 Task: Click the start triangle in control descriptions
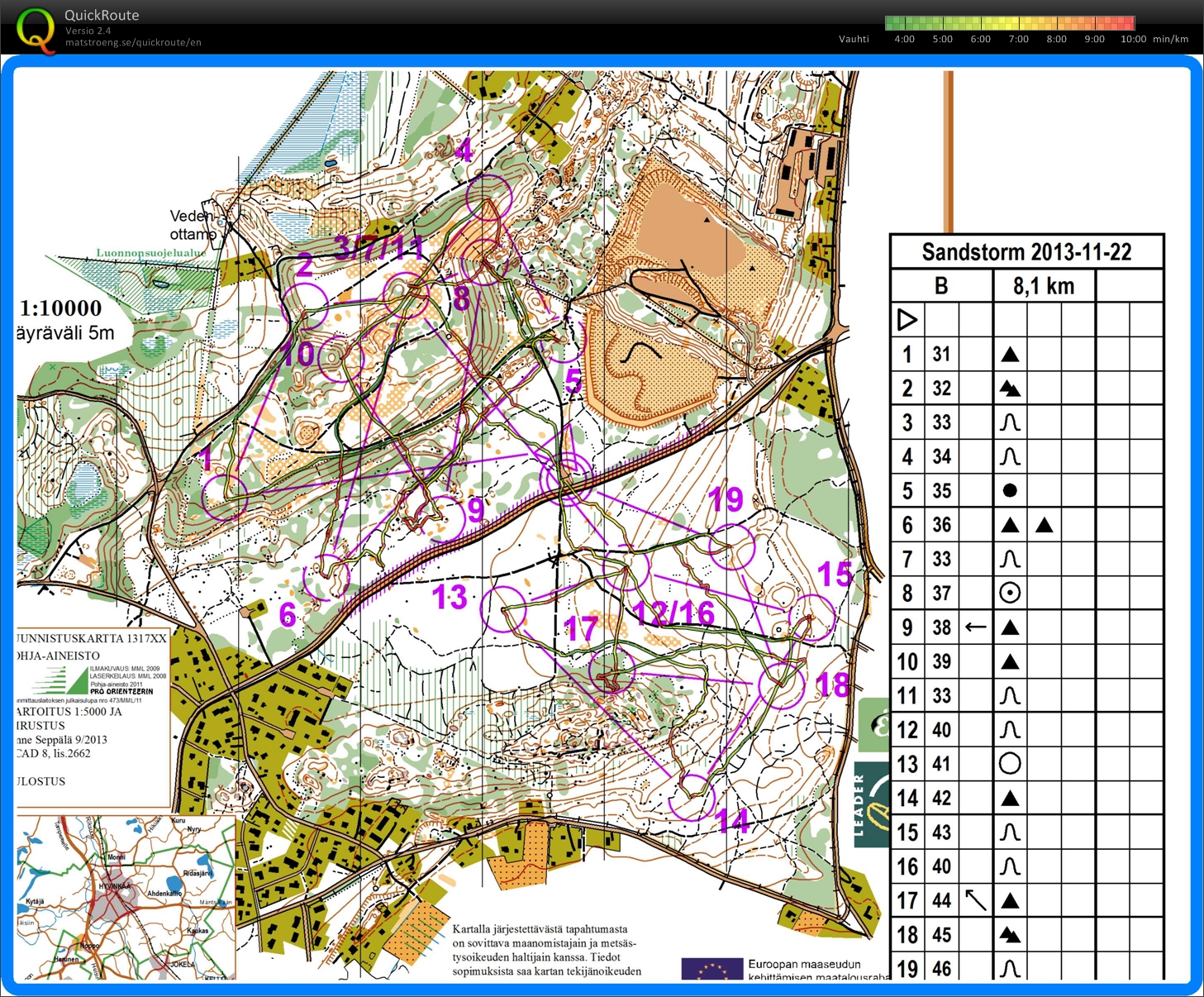[x=907, y=319]
